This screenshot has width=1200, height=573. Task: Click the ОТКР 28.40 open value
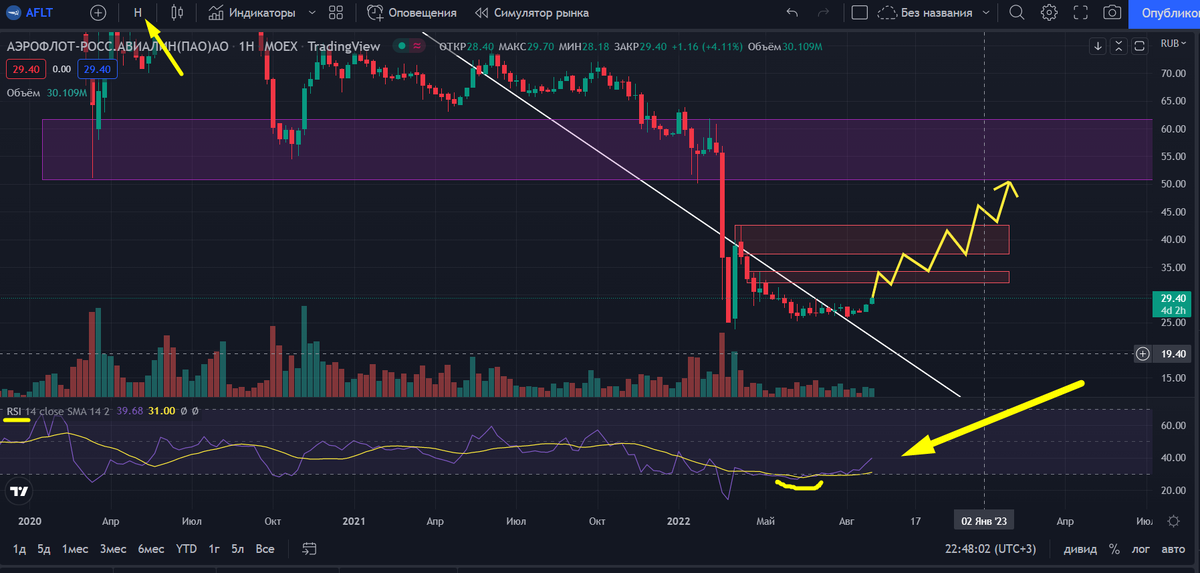pos(466,46)
